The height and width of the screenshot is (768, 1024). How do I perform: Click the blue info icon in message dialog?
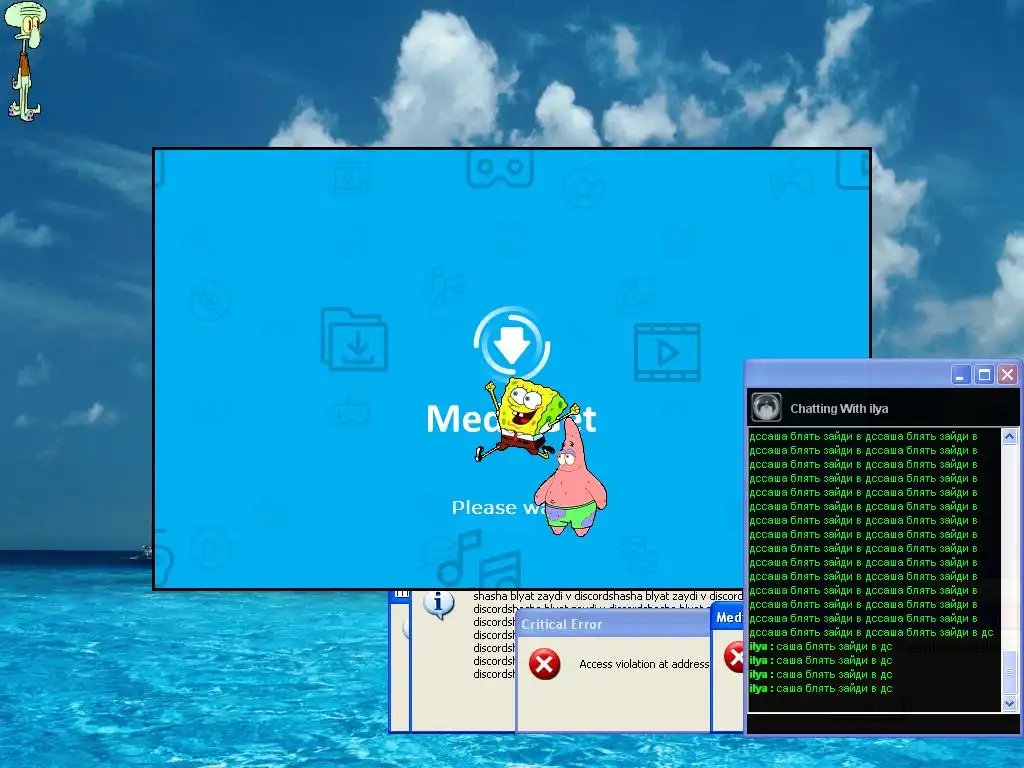439,605
